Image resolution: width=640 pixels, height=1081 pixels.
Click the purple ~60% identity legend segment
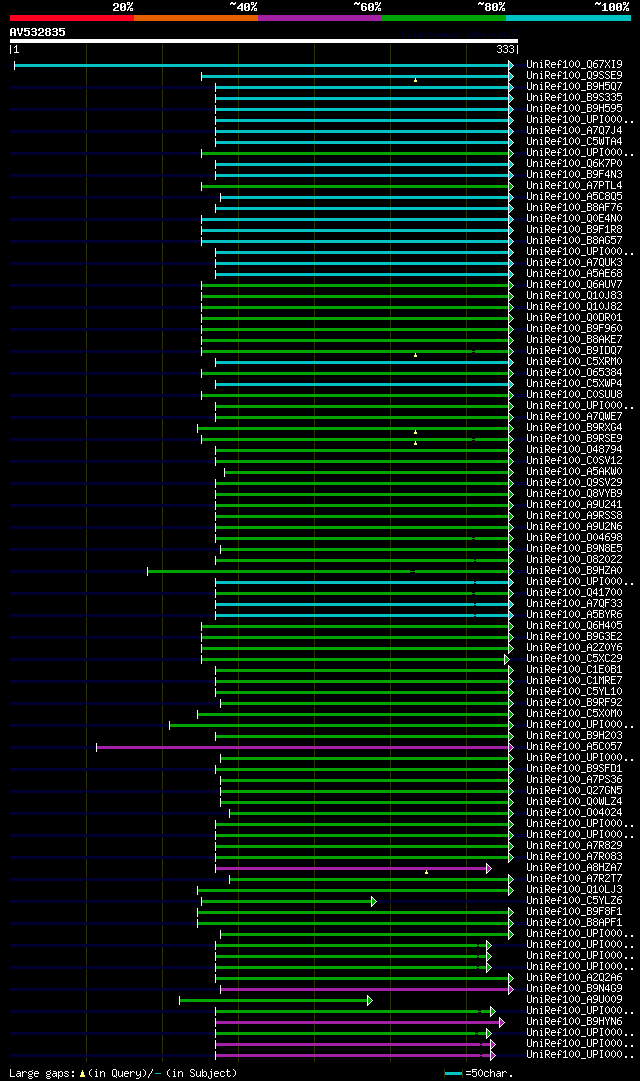coord(320,18)
